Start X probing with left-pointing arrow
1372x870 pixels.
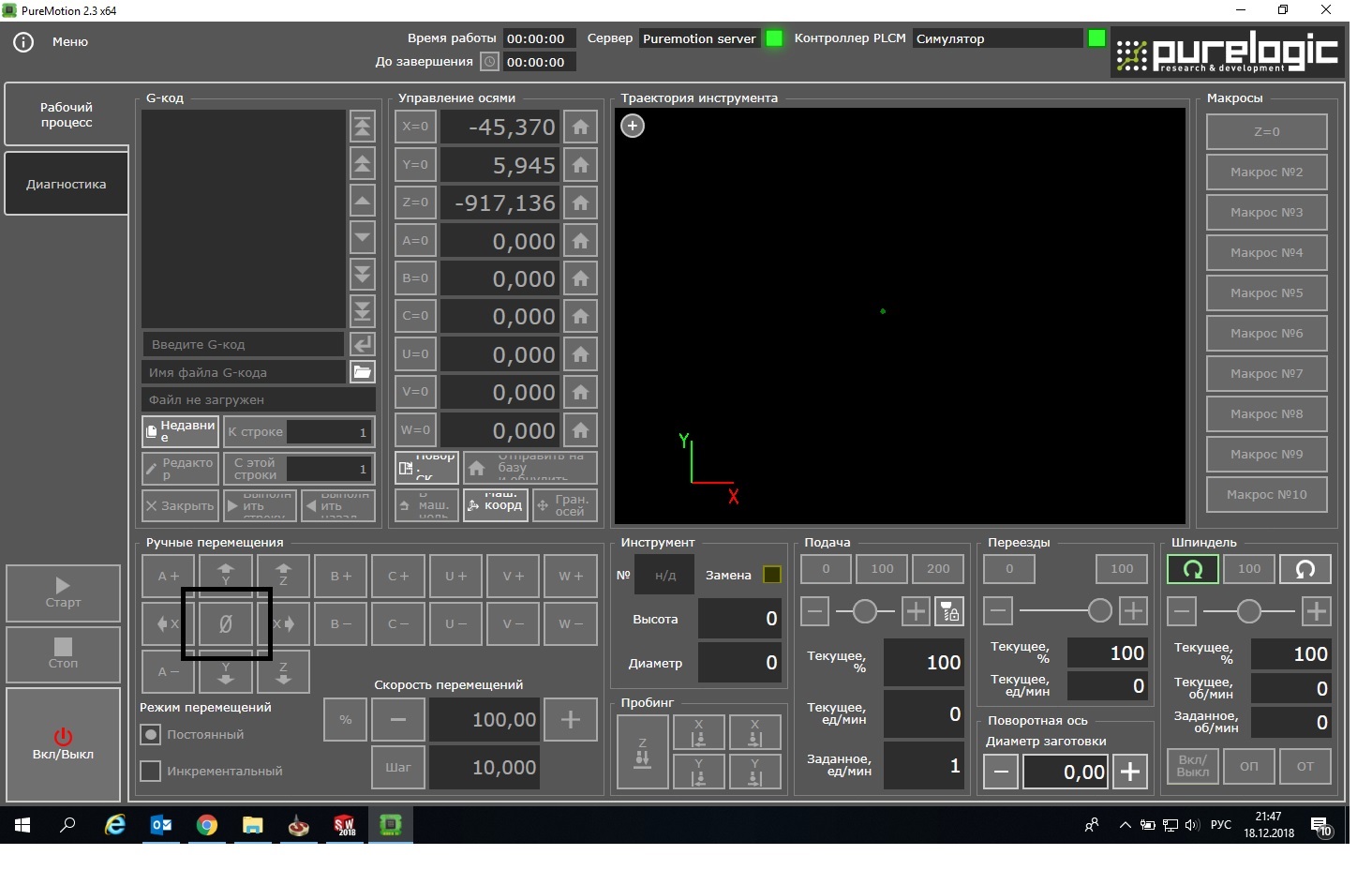(699, 732)
